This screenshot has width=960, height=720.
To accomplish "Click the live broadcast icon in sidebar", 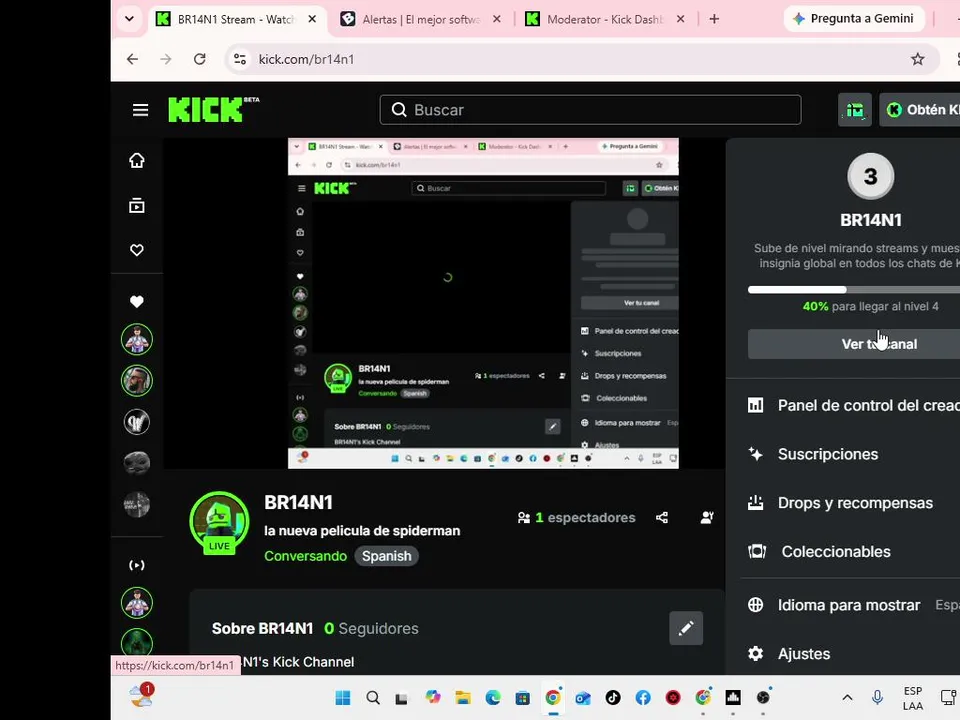I will coord(137,565).
